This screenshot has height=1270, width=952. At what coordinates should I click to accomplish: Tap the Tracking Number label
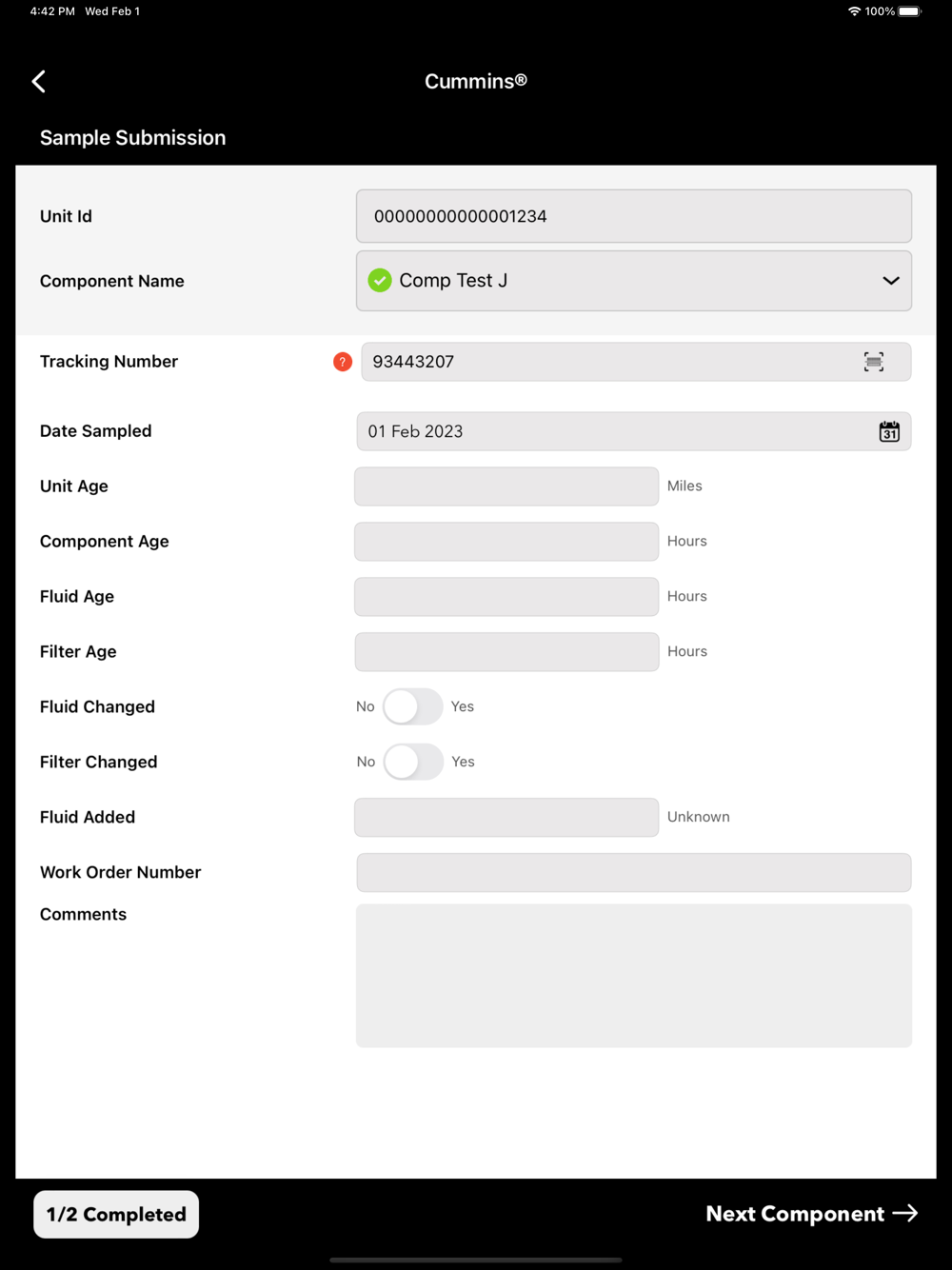pos(109,362)
